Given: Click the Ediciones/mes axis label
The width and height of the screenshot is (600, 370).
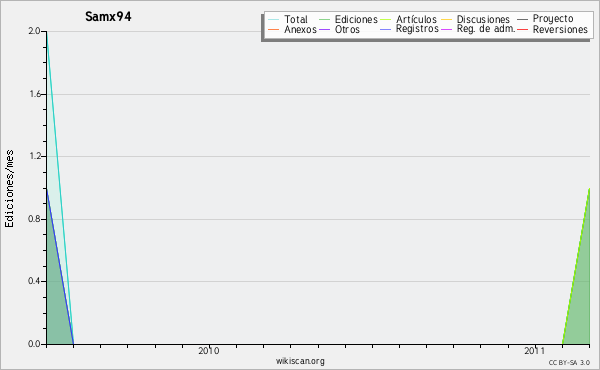Looking at the screenshot, I should click(x=9, y=188).
